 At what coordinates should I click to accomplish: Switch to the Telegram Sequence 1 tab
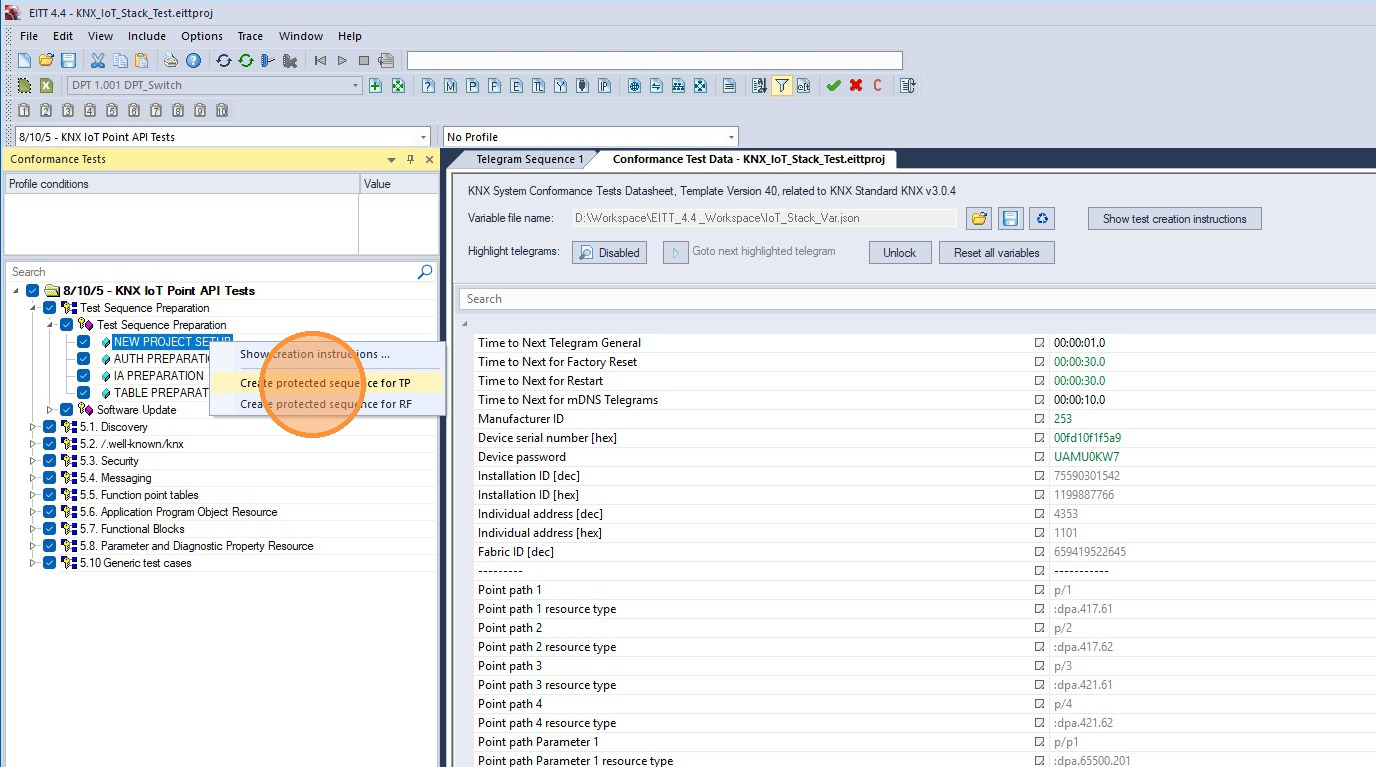(529, 159)
